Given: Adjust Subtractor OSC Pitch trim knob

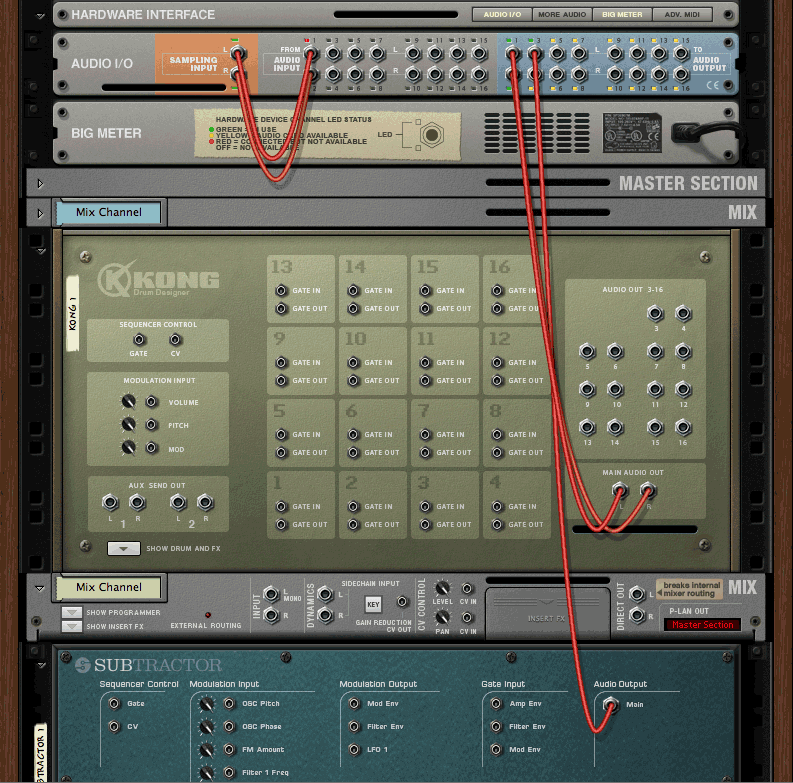Looking at the screenshot, I should [206, 704].
